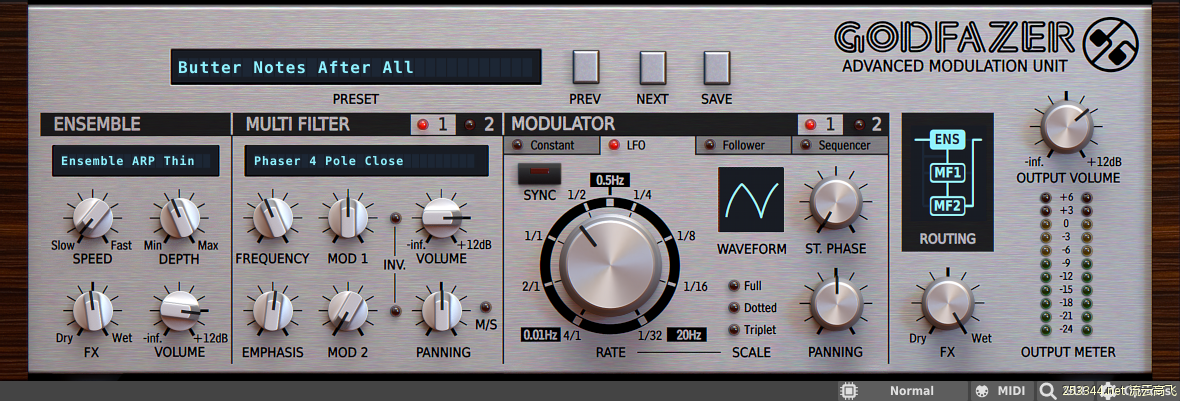Toggle the SYNC button in Modulator
Screen dimensions: 1180x401
pos(540,174)
